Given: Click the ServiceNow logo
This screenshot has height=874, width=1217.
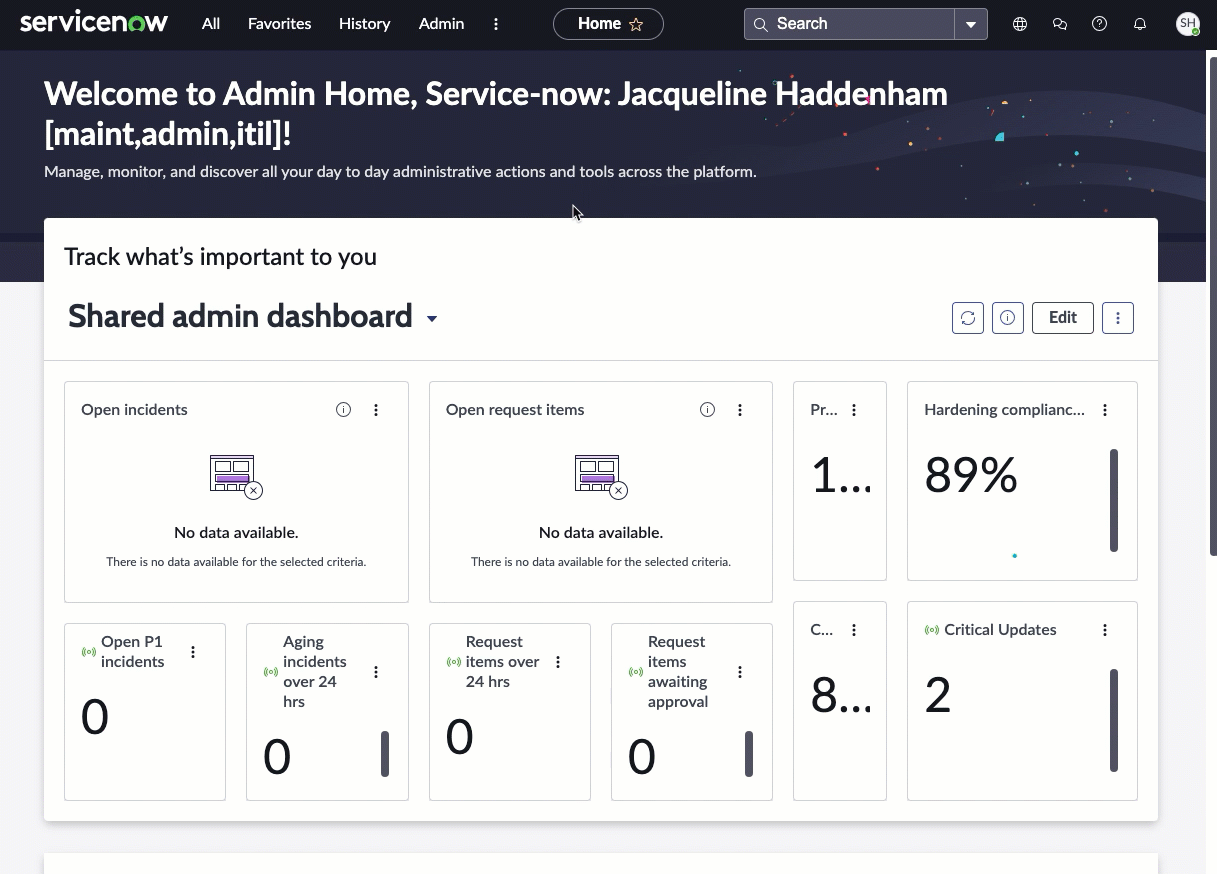Looking at the screenshot, I should pyautogui.click(x=94, y=23).
